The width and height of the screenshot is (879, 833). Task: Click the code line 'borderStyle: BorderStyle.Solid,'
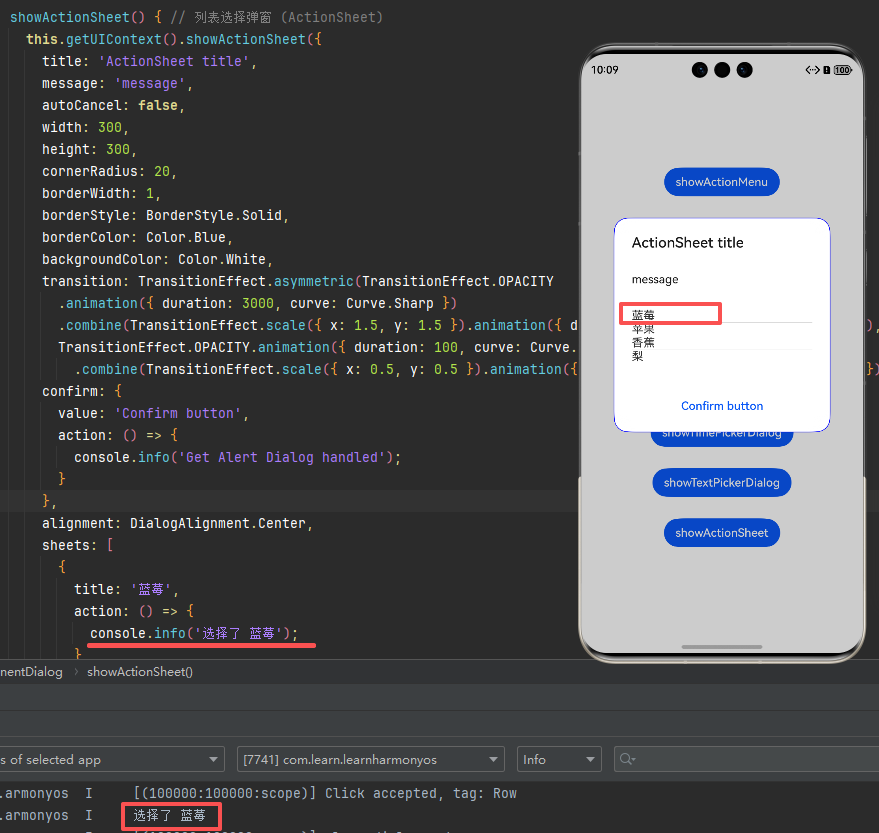tap(165, 216)
